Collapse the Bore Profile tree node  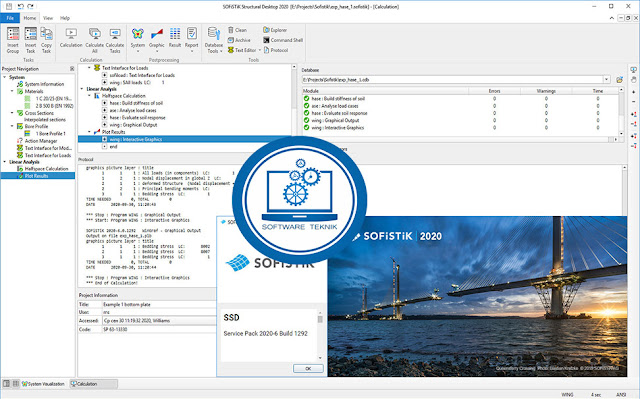12,126
